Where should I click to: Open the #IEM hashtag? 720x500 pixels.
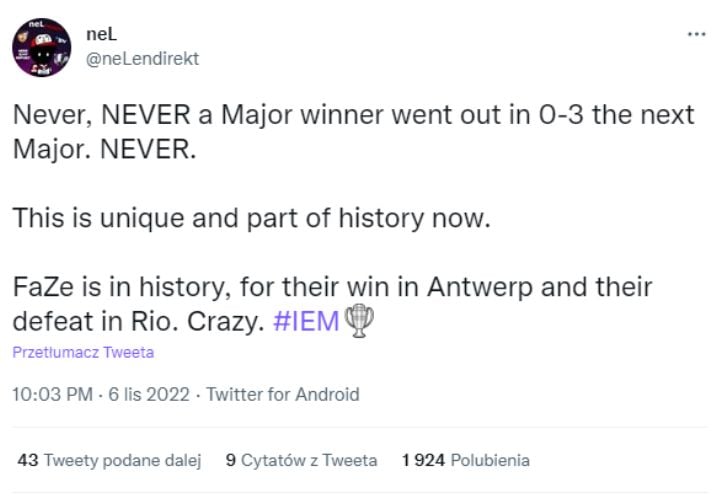[x=305, y=323]
